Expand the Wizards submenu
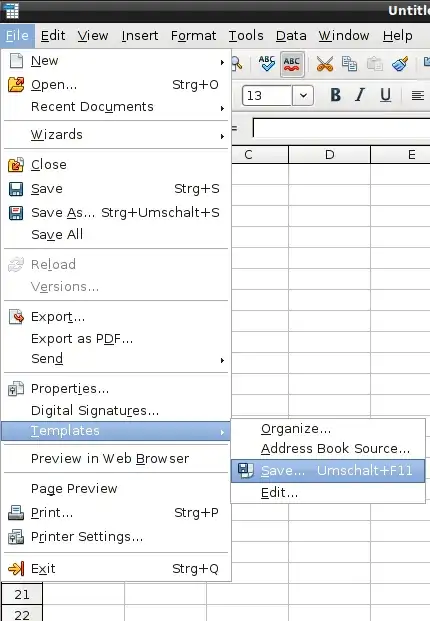 (116, 135)
